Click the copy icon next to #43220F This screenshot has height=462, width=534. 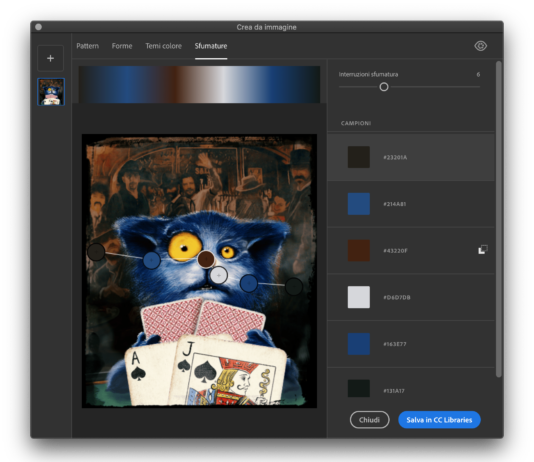click(x=483, y=250)
